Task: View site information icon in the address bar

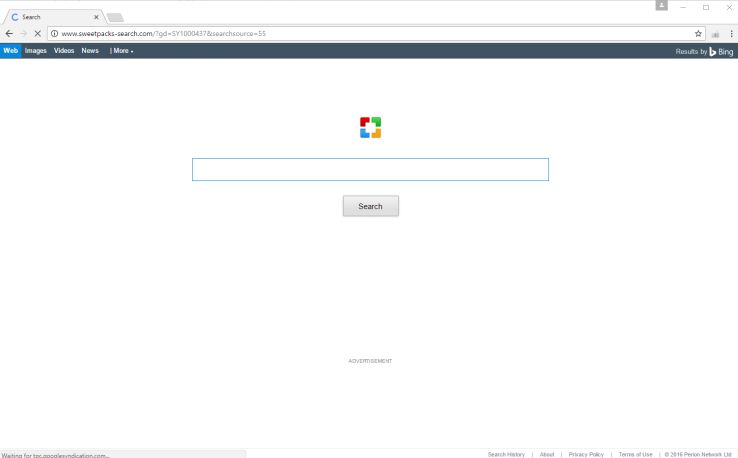Action: 54,33
